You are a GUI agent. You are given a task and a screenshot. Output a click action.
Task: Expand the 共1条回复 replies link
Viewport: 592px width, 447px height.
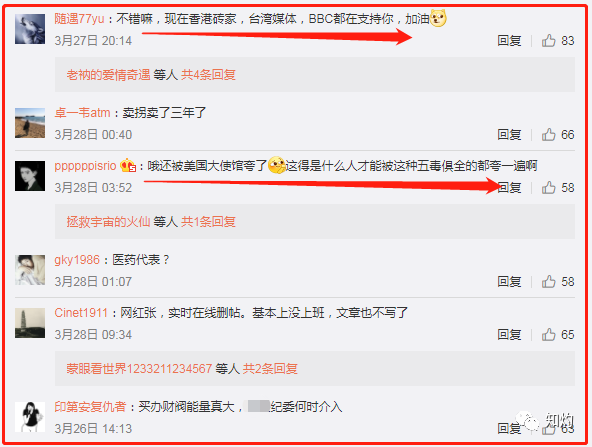(x=208, y=222)
